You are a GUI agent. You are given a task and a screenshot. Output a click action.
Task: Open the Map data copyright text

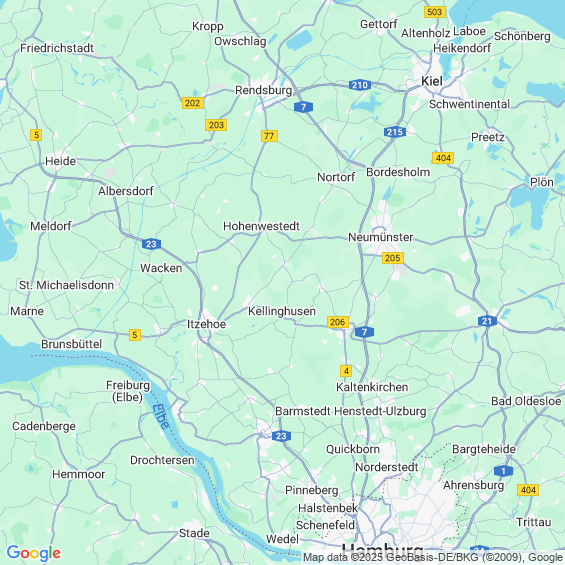(x=433, y=557)
